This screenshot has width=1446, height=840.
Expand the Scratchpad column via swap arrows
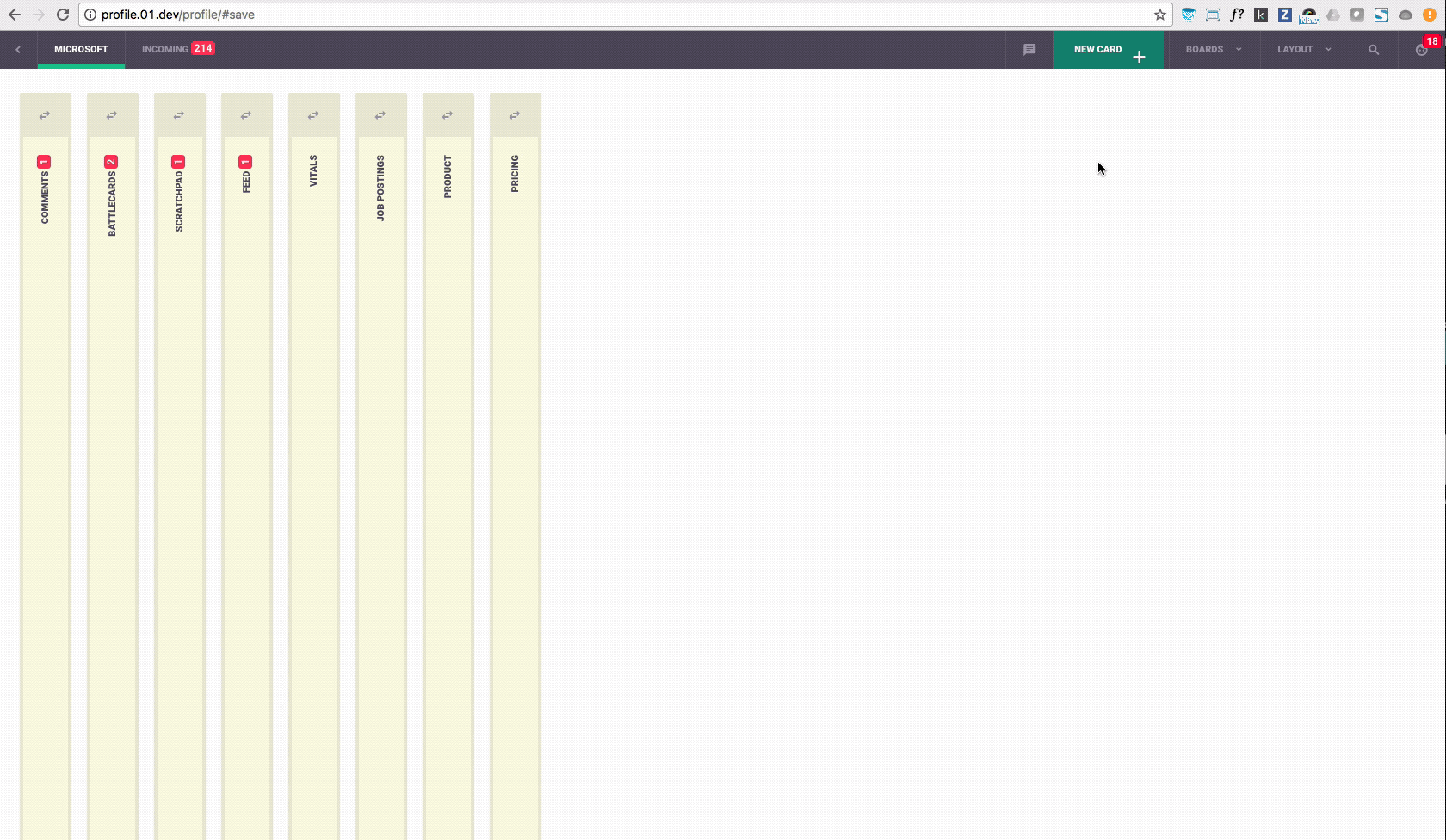pyautogui.click(x=179, y=115)
